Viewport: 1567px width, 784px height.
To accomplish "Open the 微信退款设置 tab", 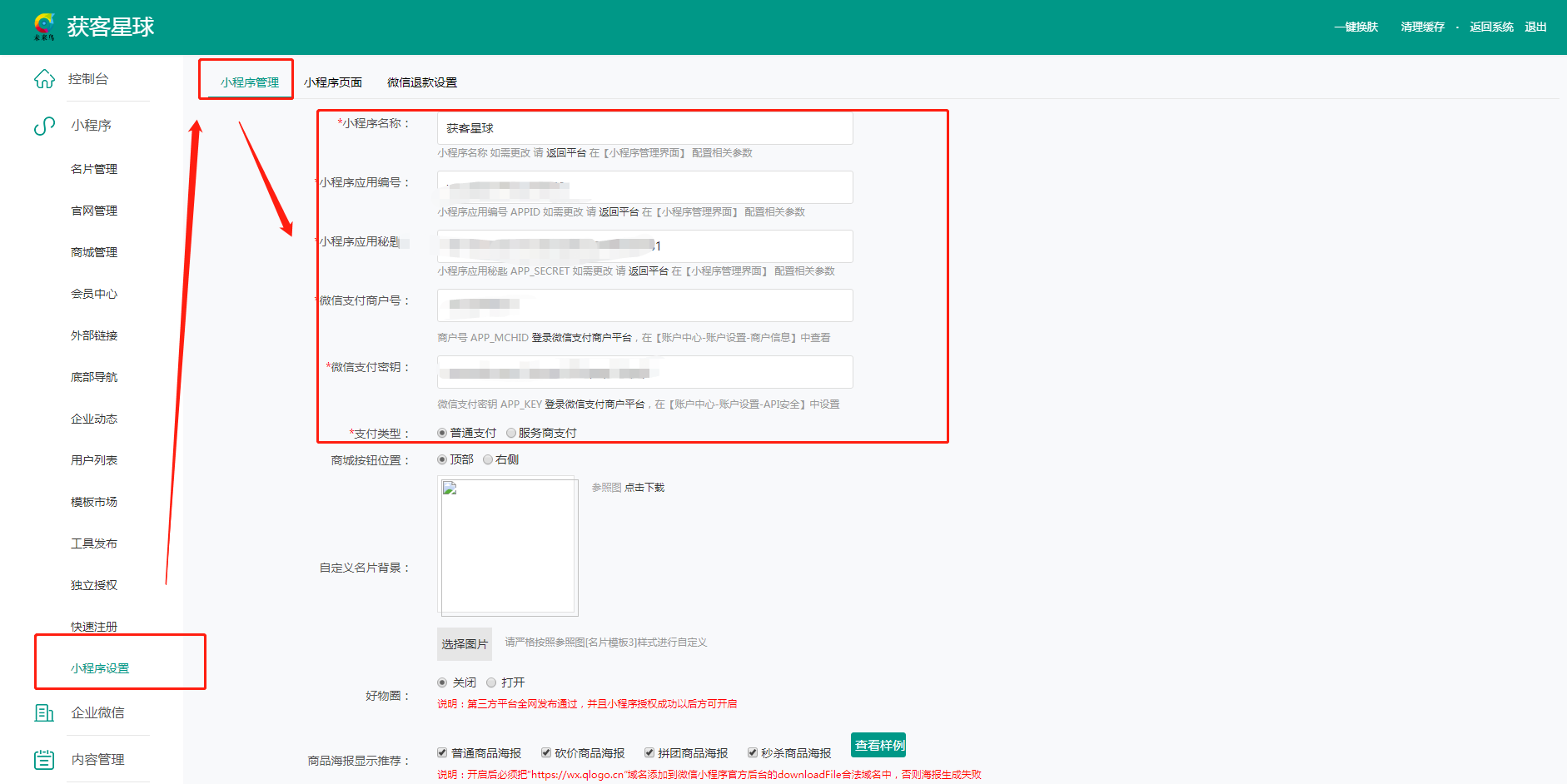I will (421, 82).
